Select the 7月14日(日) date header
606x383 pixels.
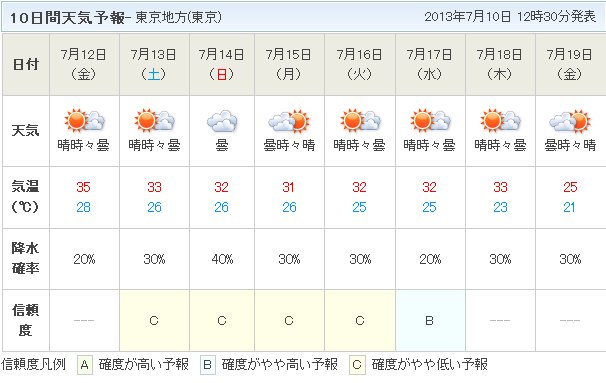pyautogui.click(x=222, y=65)
